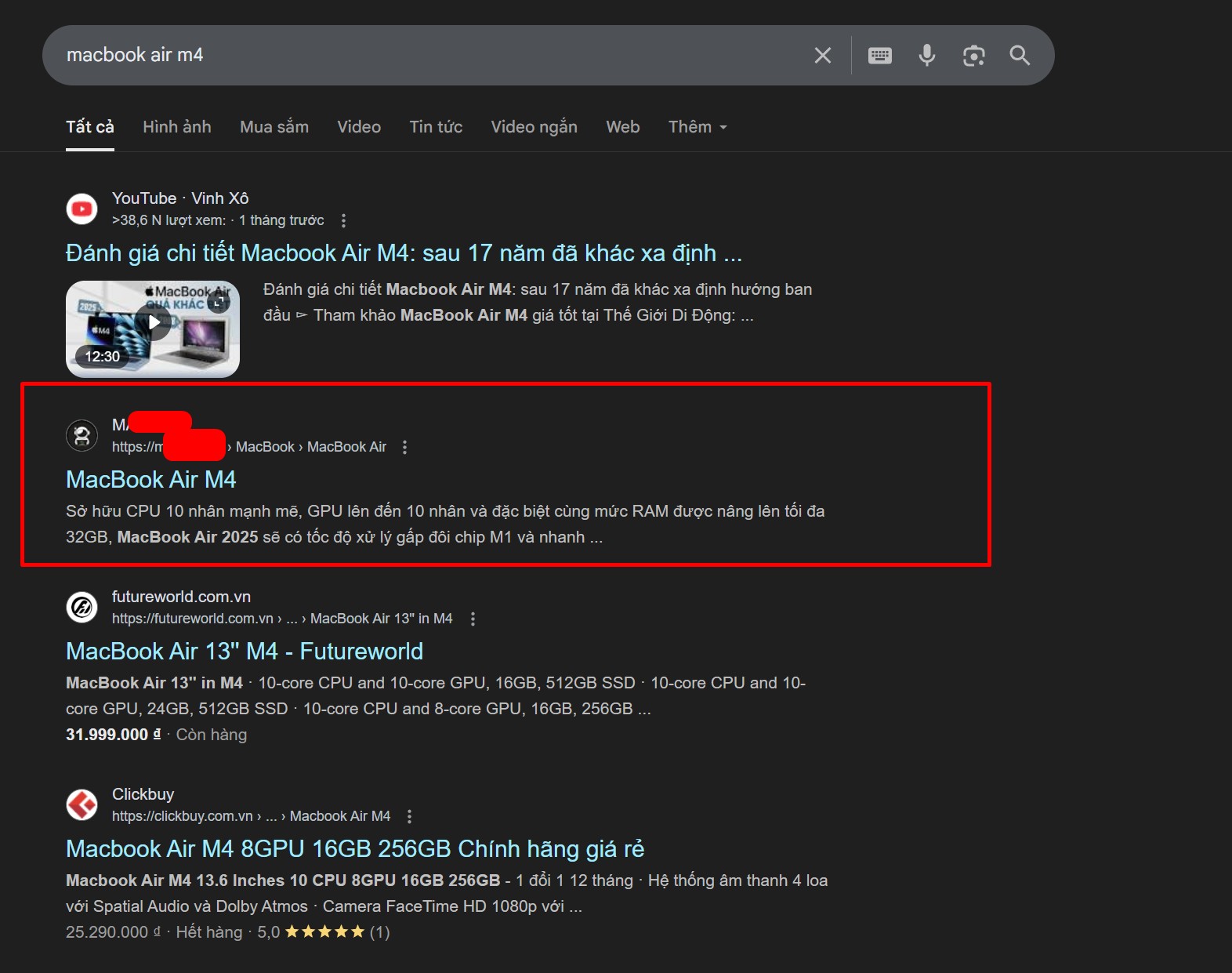This screenshot has width=1232, height=973.
Task: Switch to Mua sắm tab
Action: click(x=274, y=127)
